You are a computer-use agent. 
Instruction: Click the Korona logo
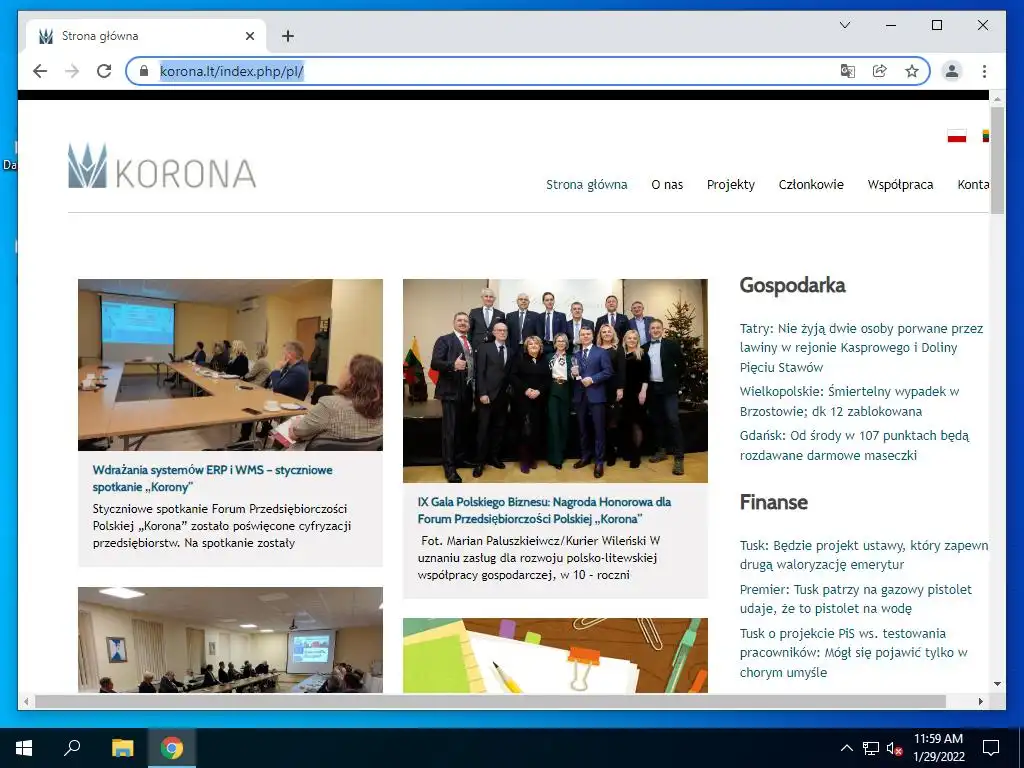pos(162,167)
